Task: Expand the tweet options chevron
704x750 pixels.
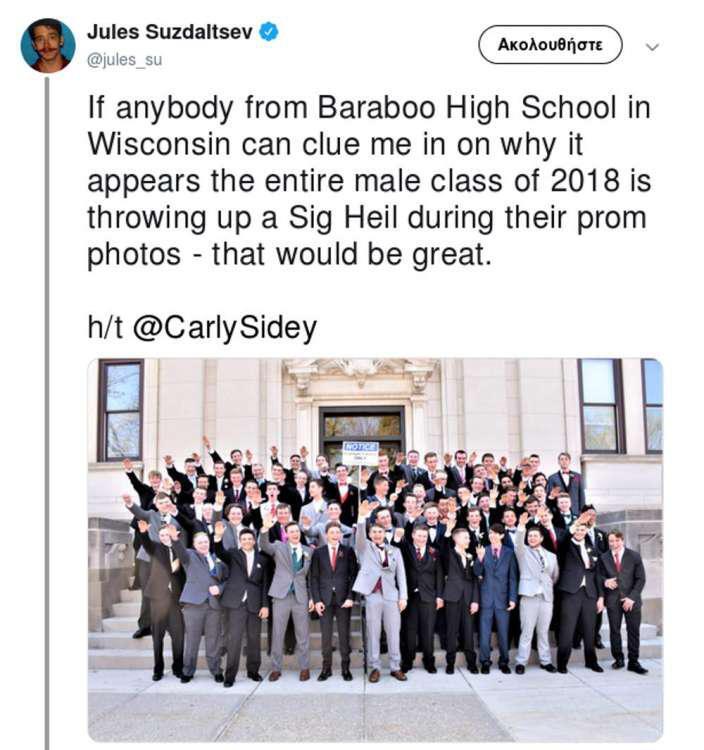Action: pyautogui.click(x=652, y=47)
